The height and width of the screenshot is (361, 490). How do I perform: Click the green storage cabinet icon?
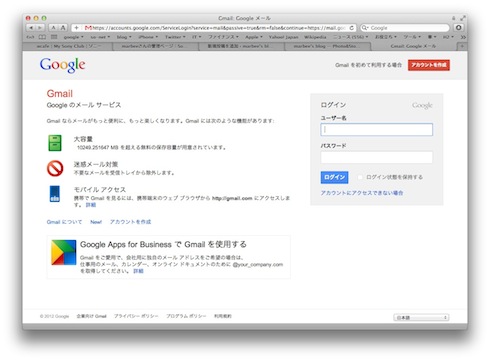click(x=55, y=143)
